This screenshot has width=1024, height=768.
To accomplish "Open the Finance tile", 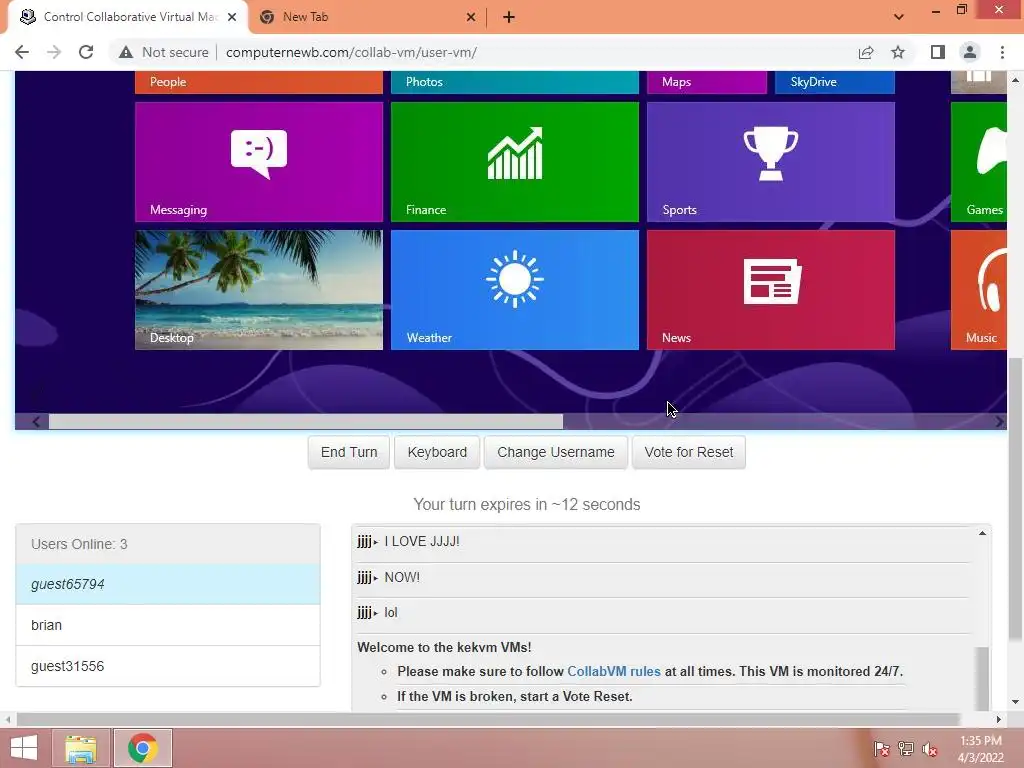I will [x=515, y=161].
